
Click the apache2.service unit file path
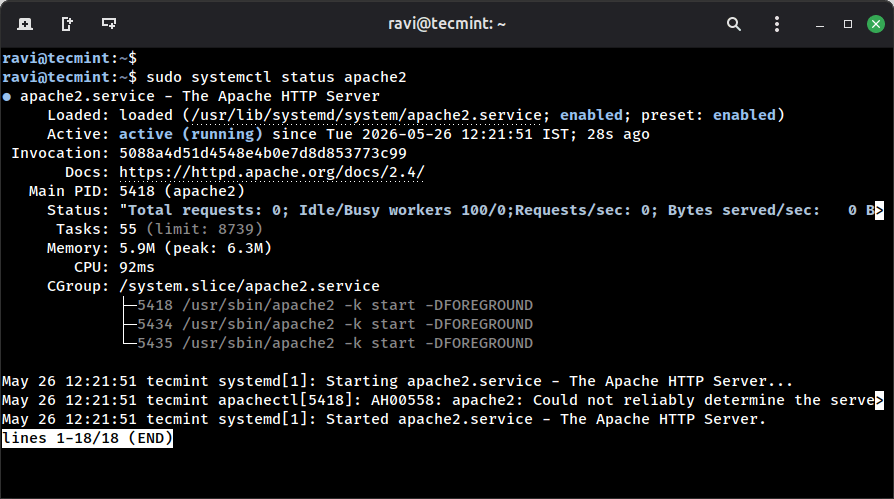coord(366,115)
